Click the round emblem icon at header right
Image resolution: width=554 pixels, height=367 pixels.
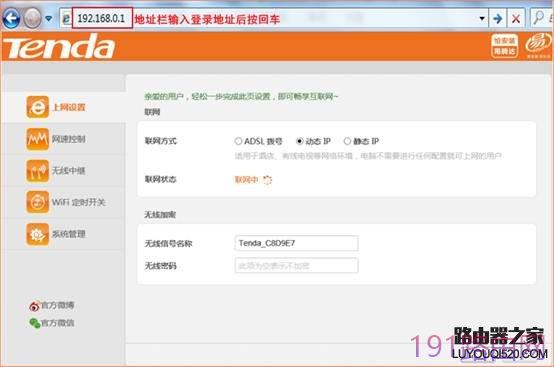pos(537,44)
